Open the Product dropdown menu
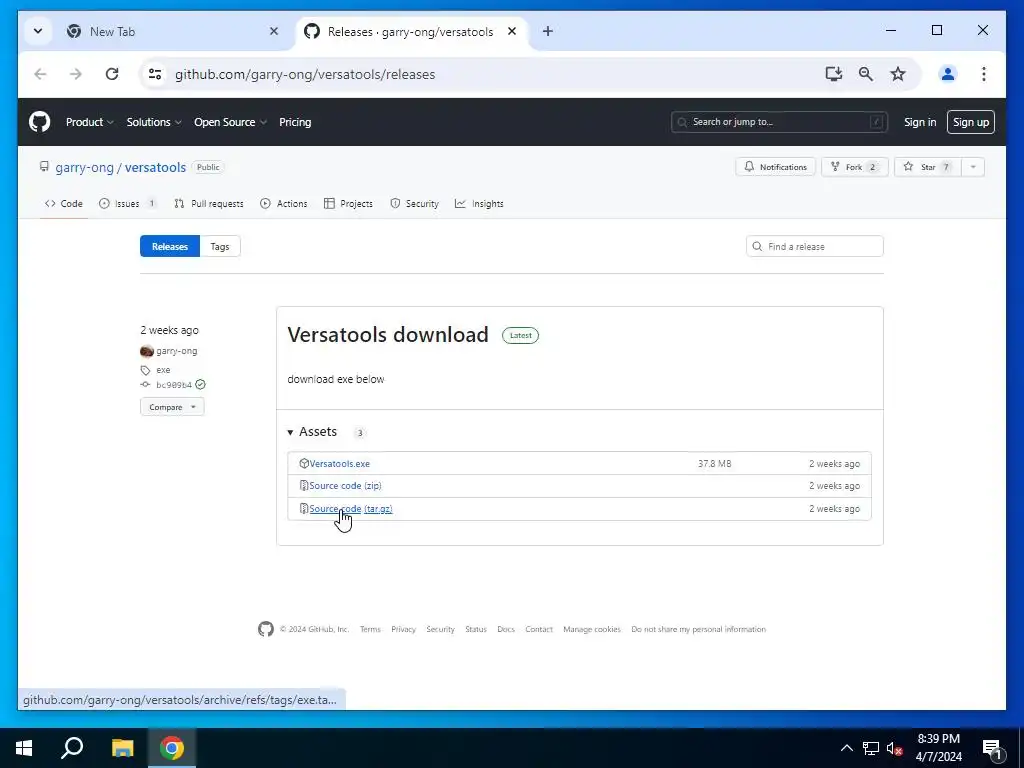 tap(89, 122)
